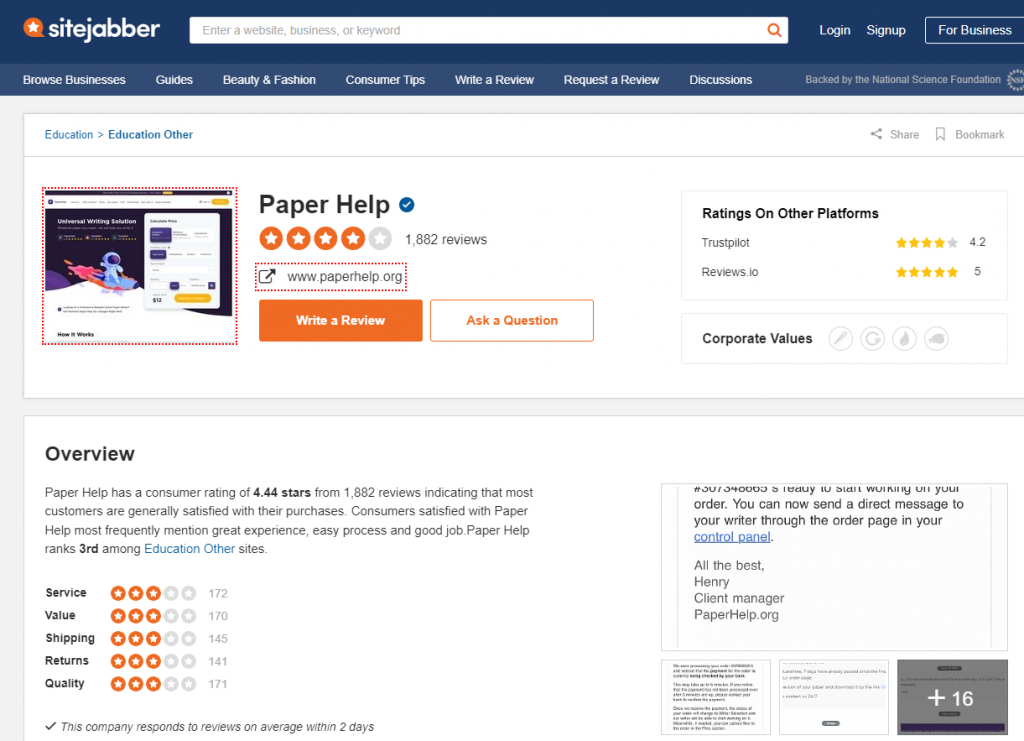Click the Trustpilot score 4.2

[978, 242]
